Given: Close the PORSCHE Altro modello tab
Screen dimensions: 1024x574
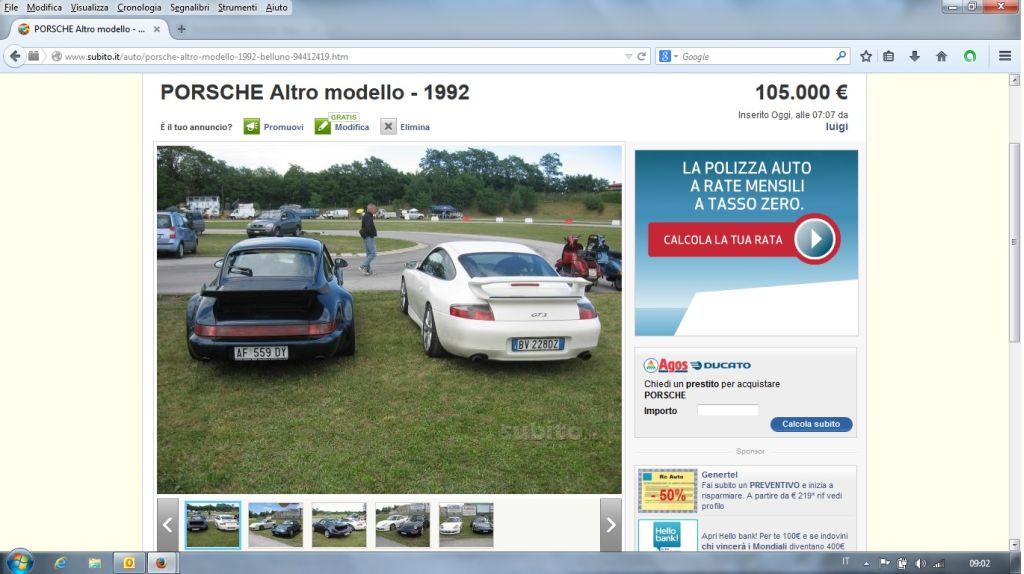Looking at the screenshot, I should click(x=157, y=29).
